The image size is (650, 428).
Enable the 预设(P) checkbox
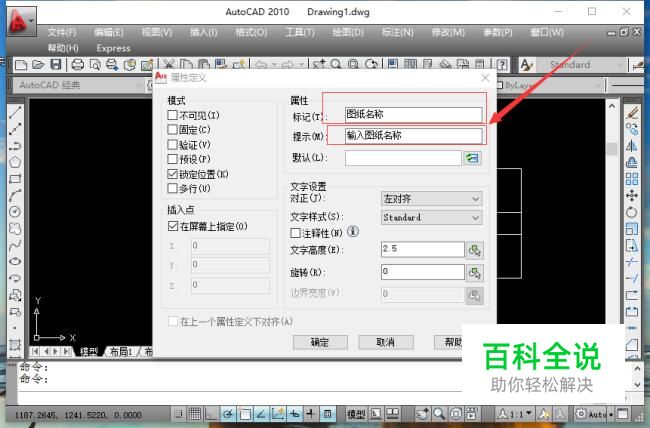tap(172, 159)
